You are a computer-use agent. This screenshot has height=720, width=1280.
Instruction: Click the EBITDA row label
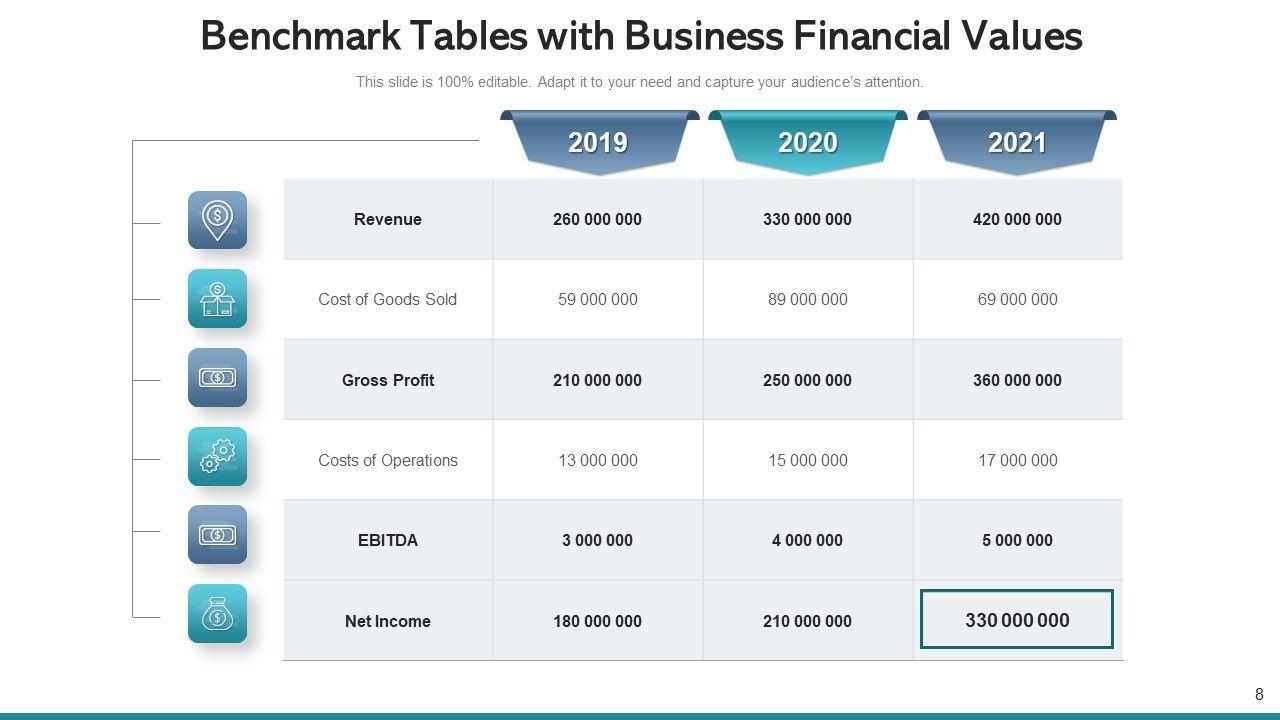click(388, 540)
